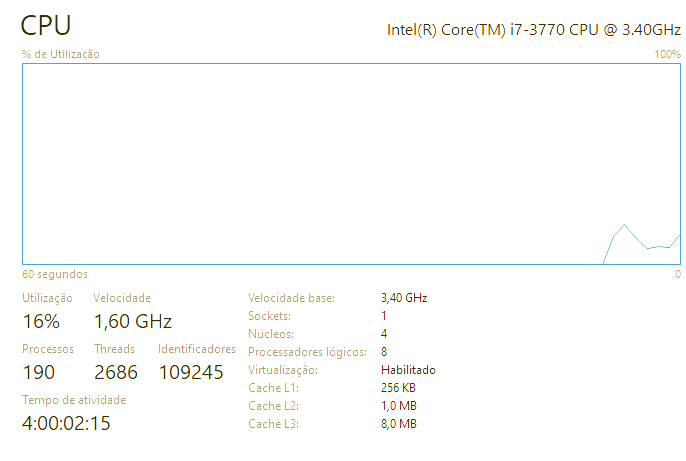Select the Velocidade base 3,40 GHz value
Screen dimensions: 686x461
click(x=404, y=298)
